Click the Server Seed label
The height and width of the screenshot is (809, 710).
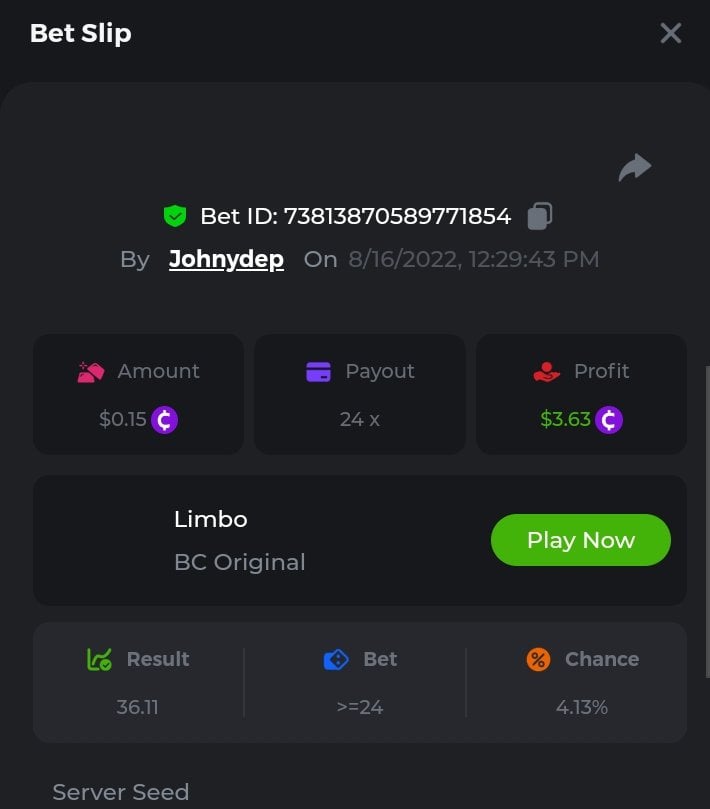(120, 792)
